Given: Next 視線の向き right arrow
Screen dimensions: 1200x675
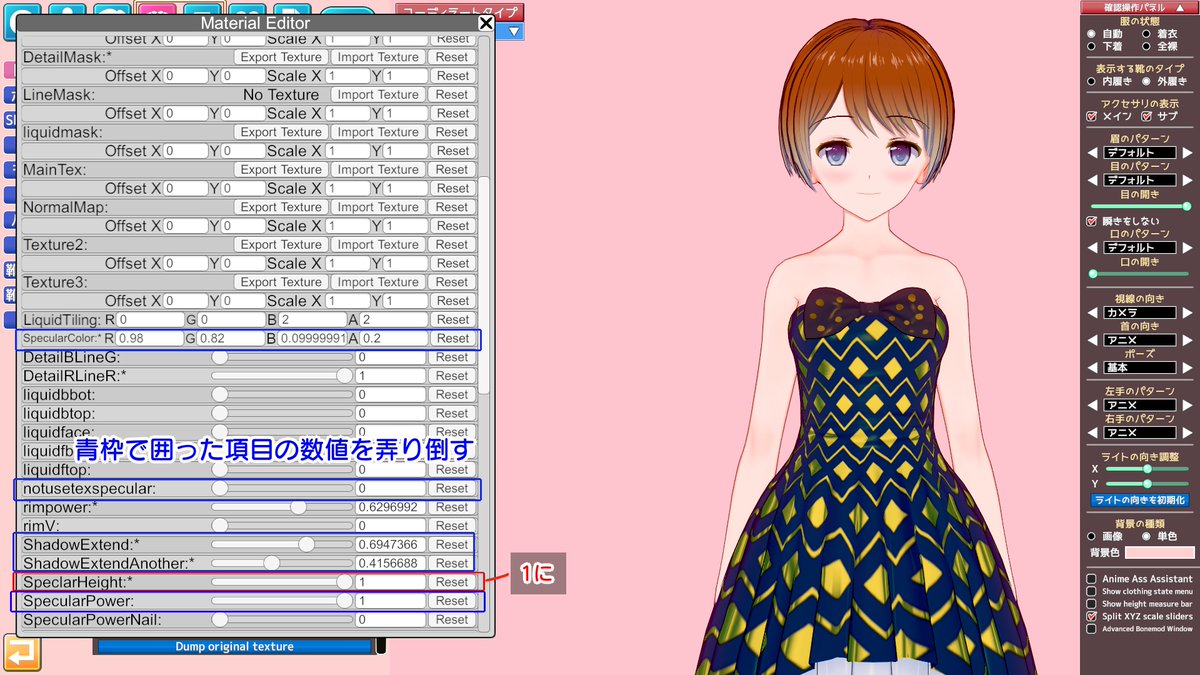Looking at the screenshot, I should [x=1187, y=312].
